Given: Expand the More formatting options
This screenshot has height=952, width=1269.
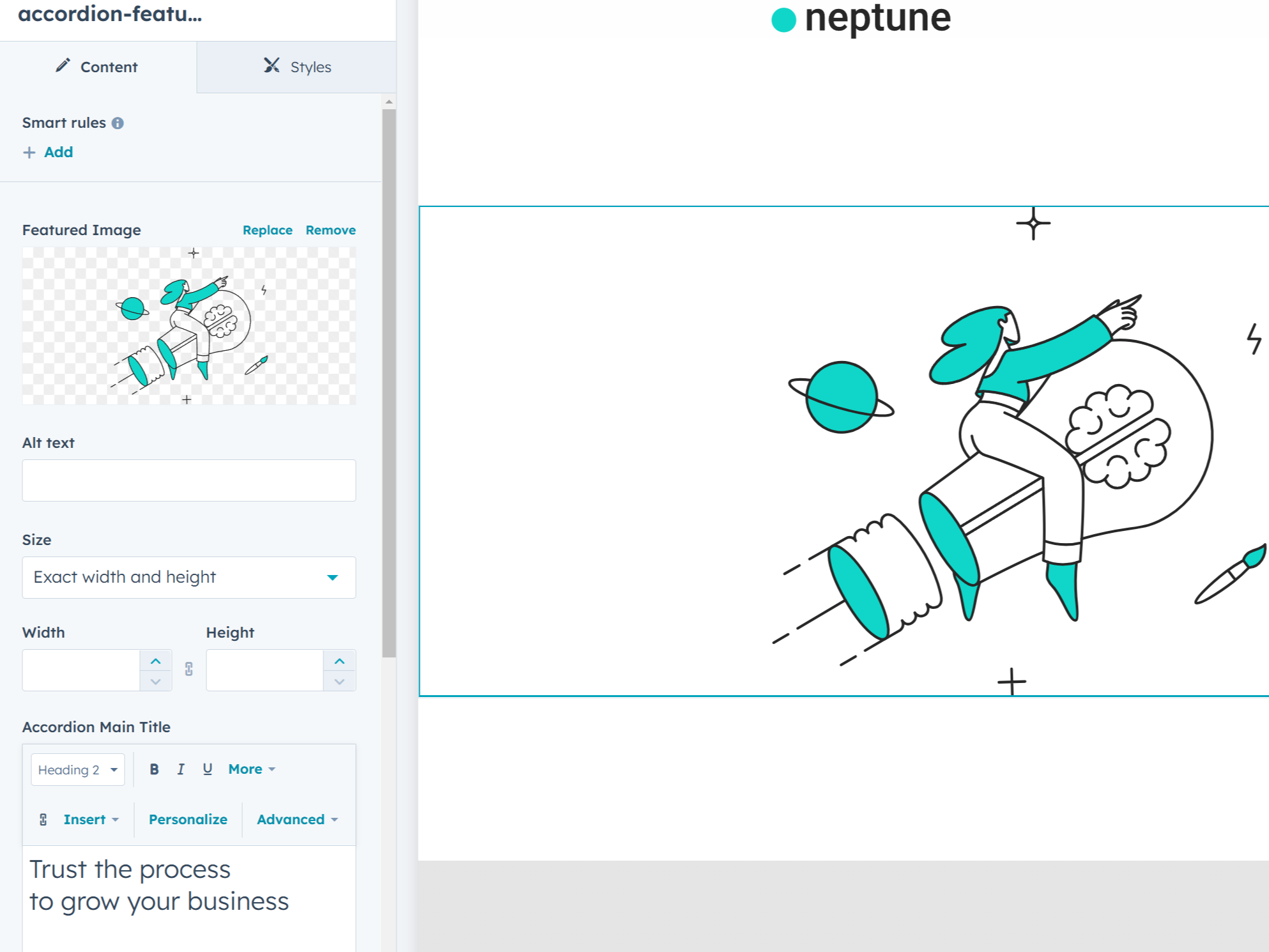Looking at the screenshot, I should tap(252, 769).
